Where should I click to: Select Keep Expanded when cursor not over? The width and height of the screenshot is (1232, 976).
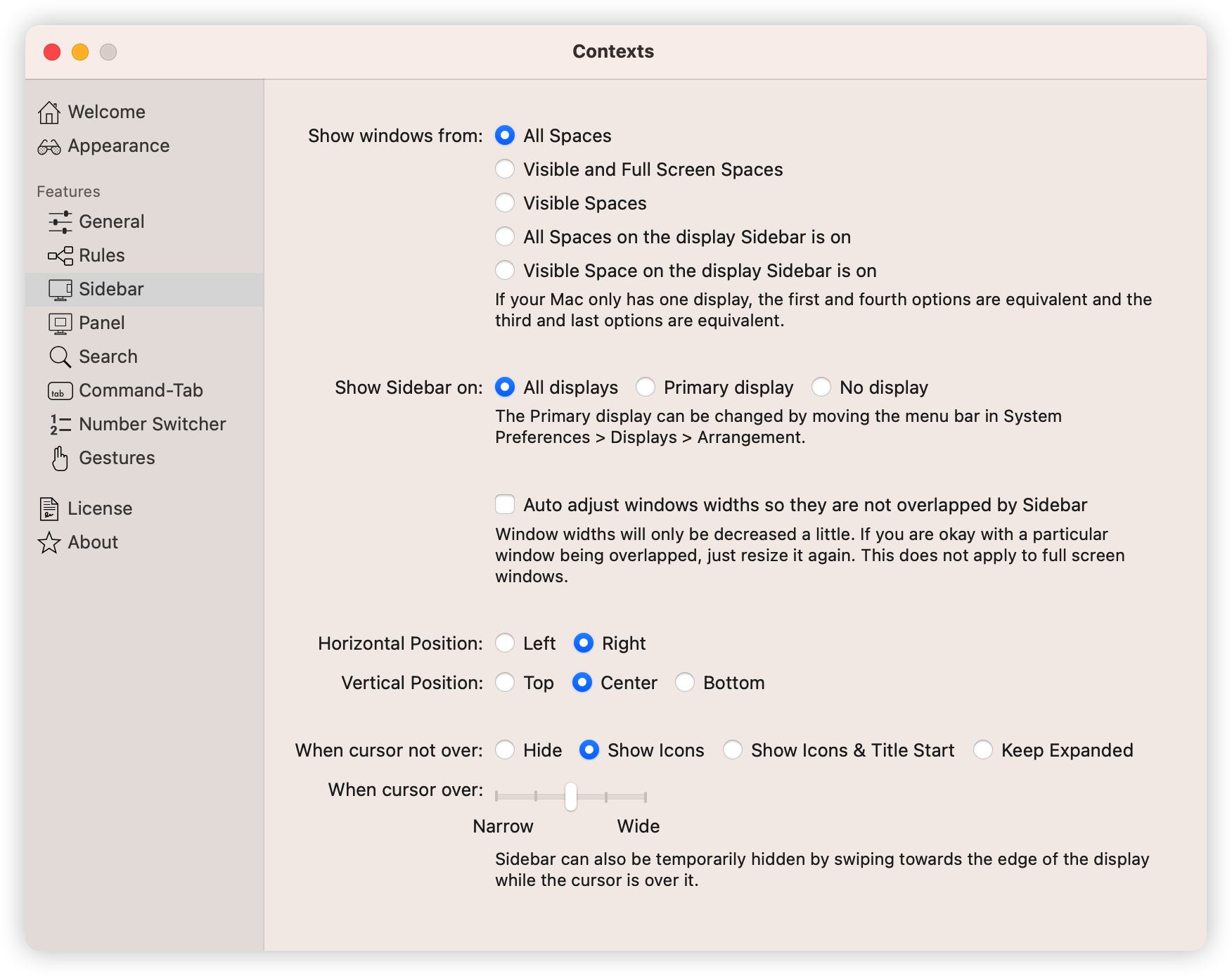coord(983,750)
